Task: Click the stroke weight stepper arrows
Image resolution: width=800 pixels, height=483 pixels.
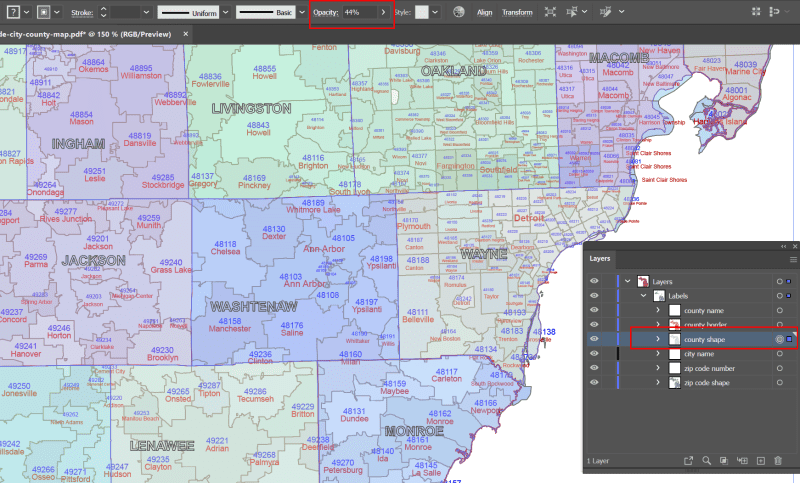Action: click(103, 12)
